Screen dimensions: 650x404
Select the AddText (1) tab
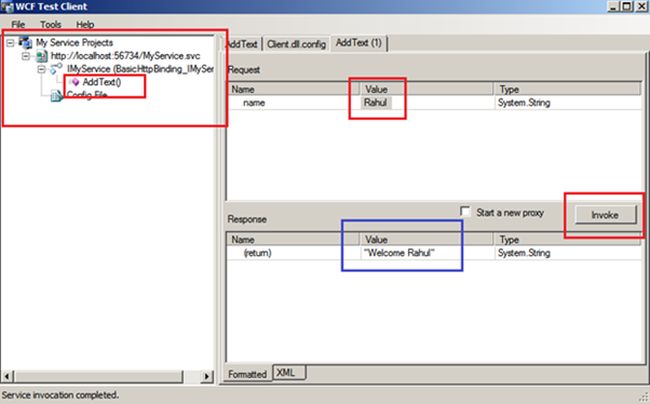(359, 43)
